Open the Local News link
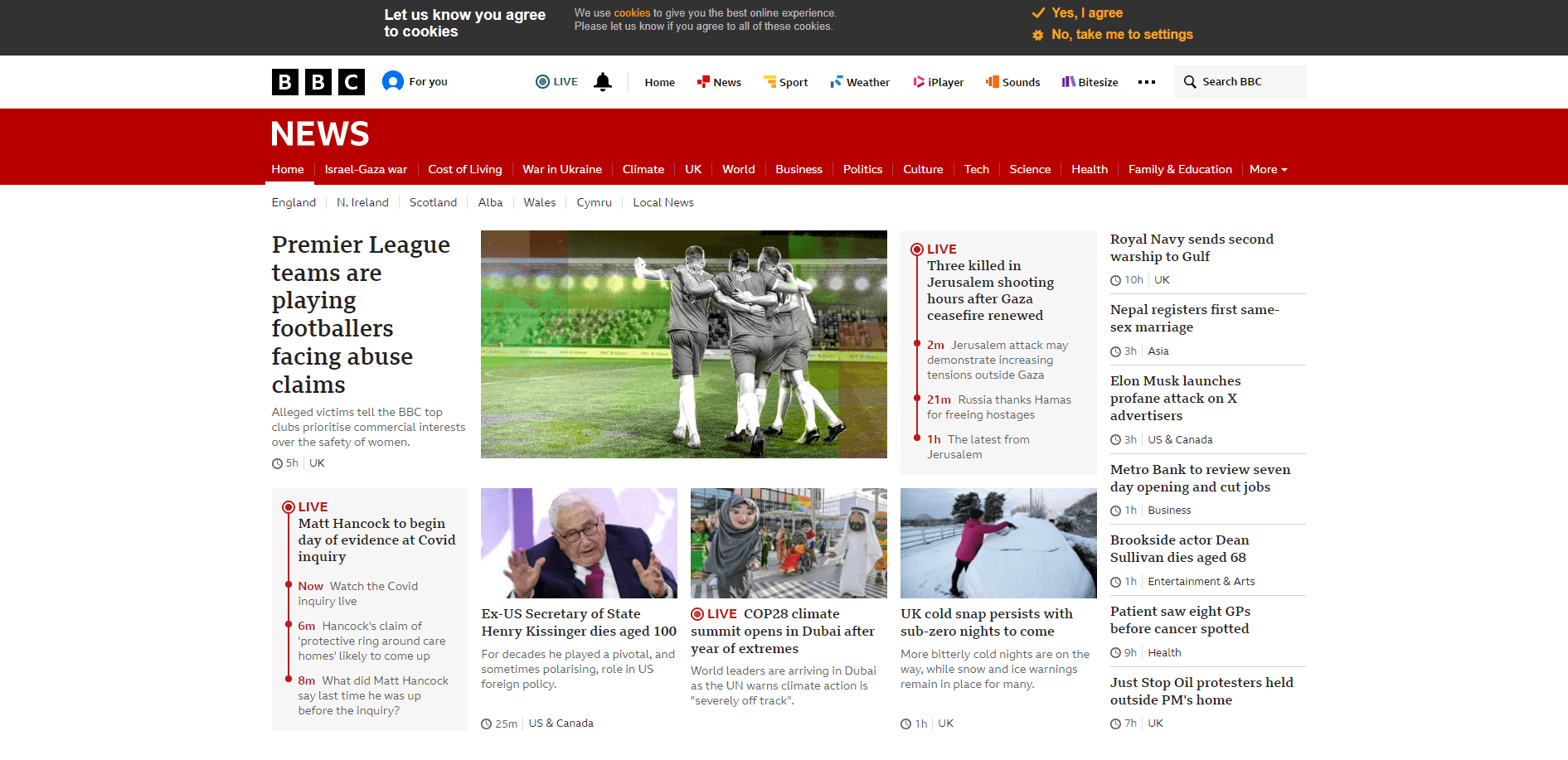 tap(663, 202)
